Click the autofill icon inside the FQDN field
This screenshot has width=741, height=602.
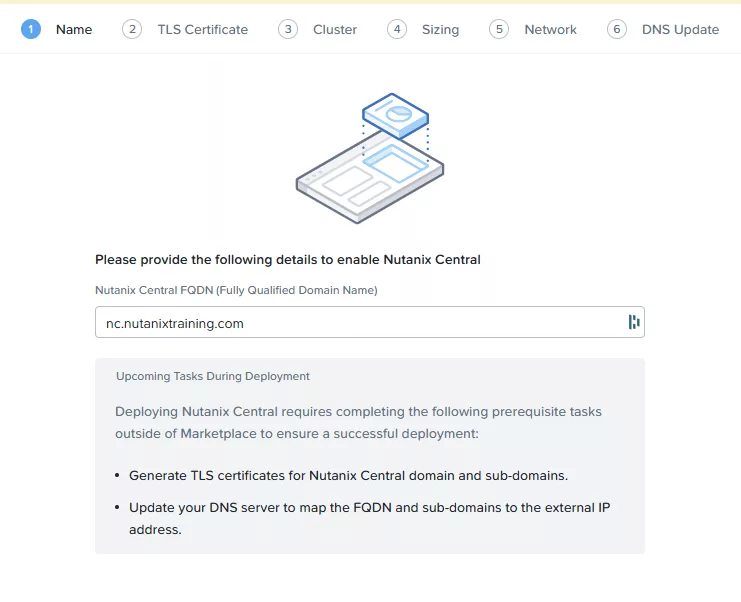(x=633, y=322)
